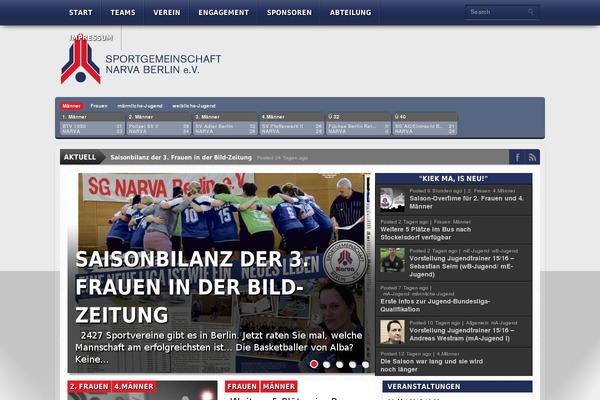Click the red FRAUEN category tag
Viewport: 600px width, 400px height.
242,387
